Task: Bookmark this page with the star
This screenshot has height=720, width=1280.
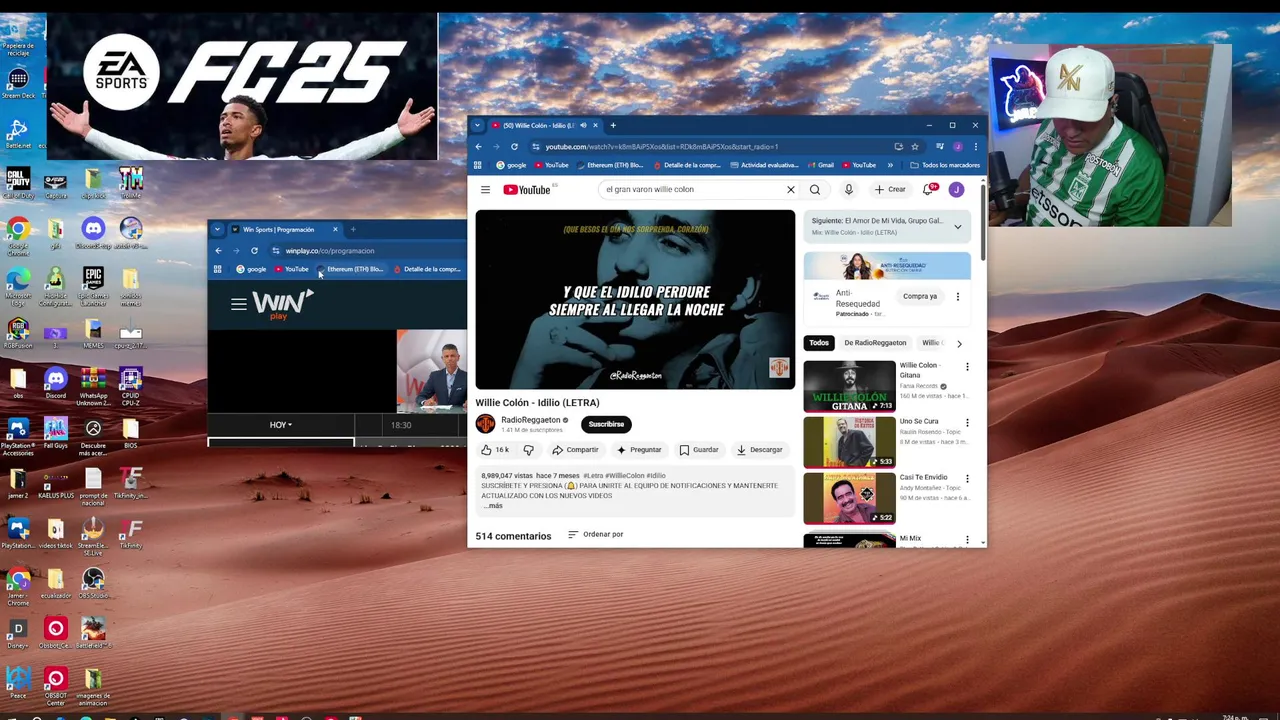Action: [x=914, y=147]
